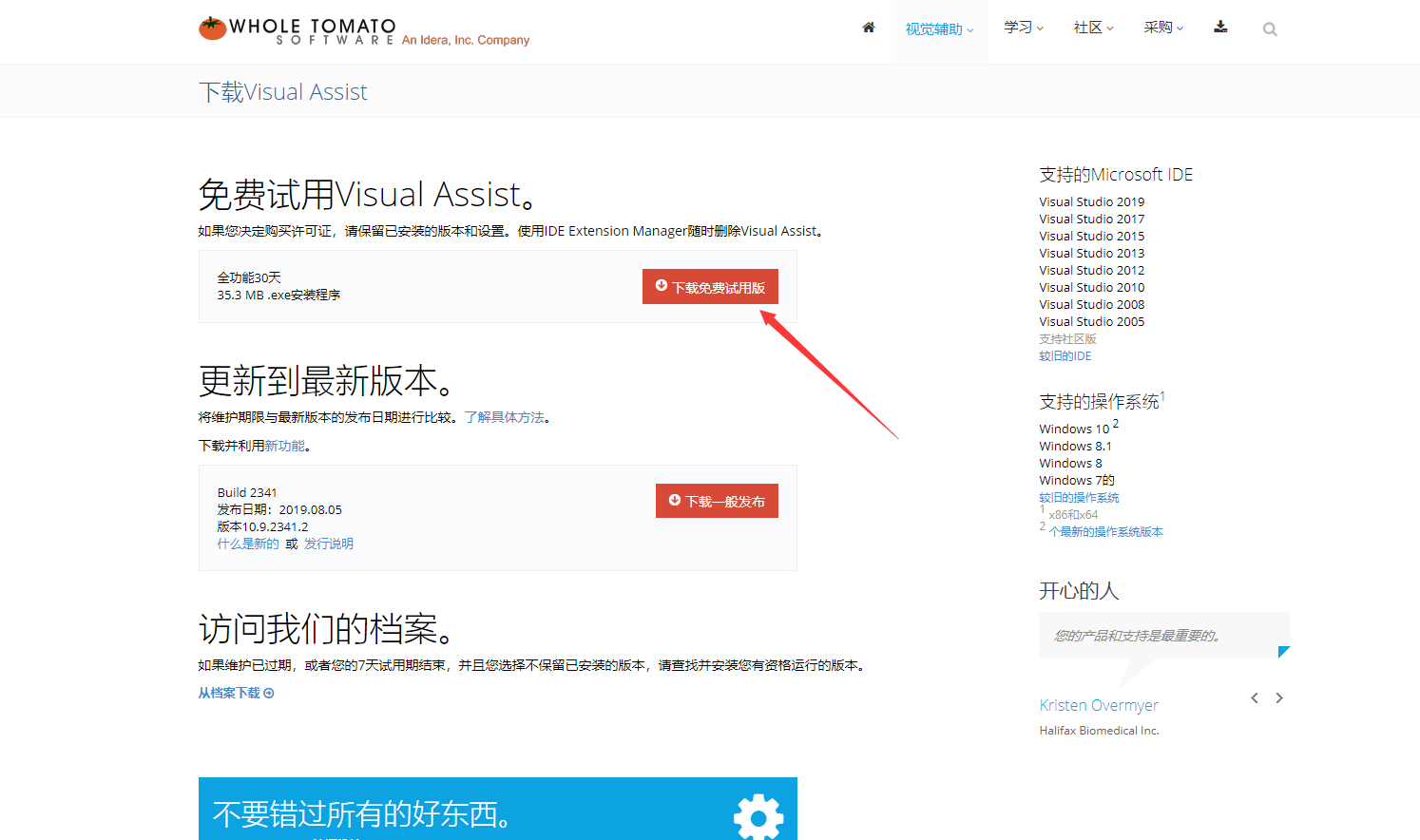1420x840 pixels.
Task: Show next testimonial with right arrow
Action: pyautogui.click(x=1279, y=697)
